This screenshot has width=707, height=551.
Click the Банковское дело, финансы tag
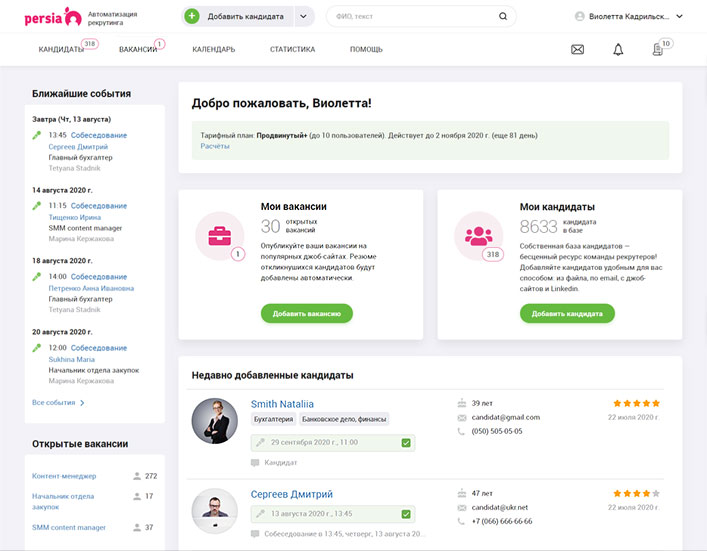tap(344, 419)
